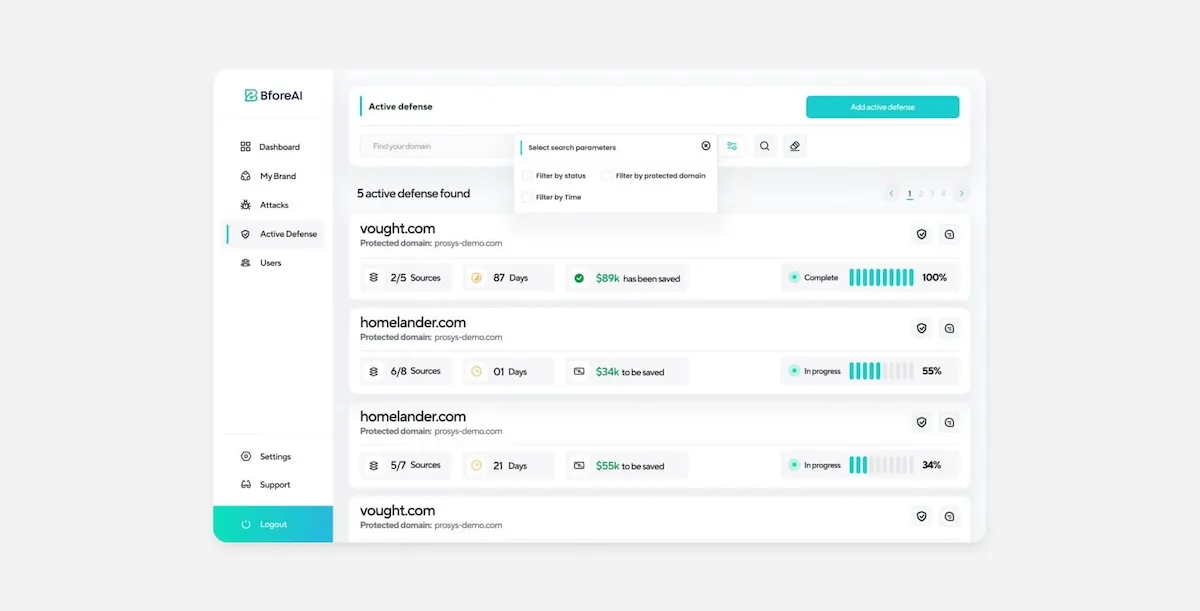
Task: Click the search magnifier icon
Action: [x=764, y=146]
